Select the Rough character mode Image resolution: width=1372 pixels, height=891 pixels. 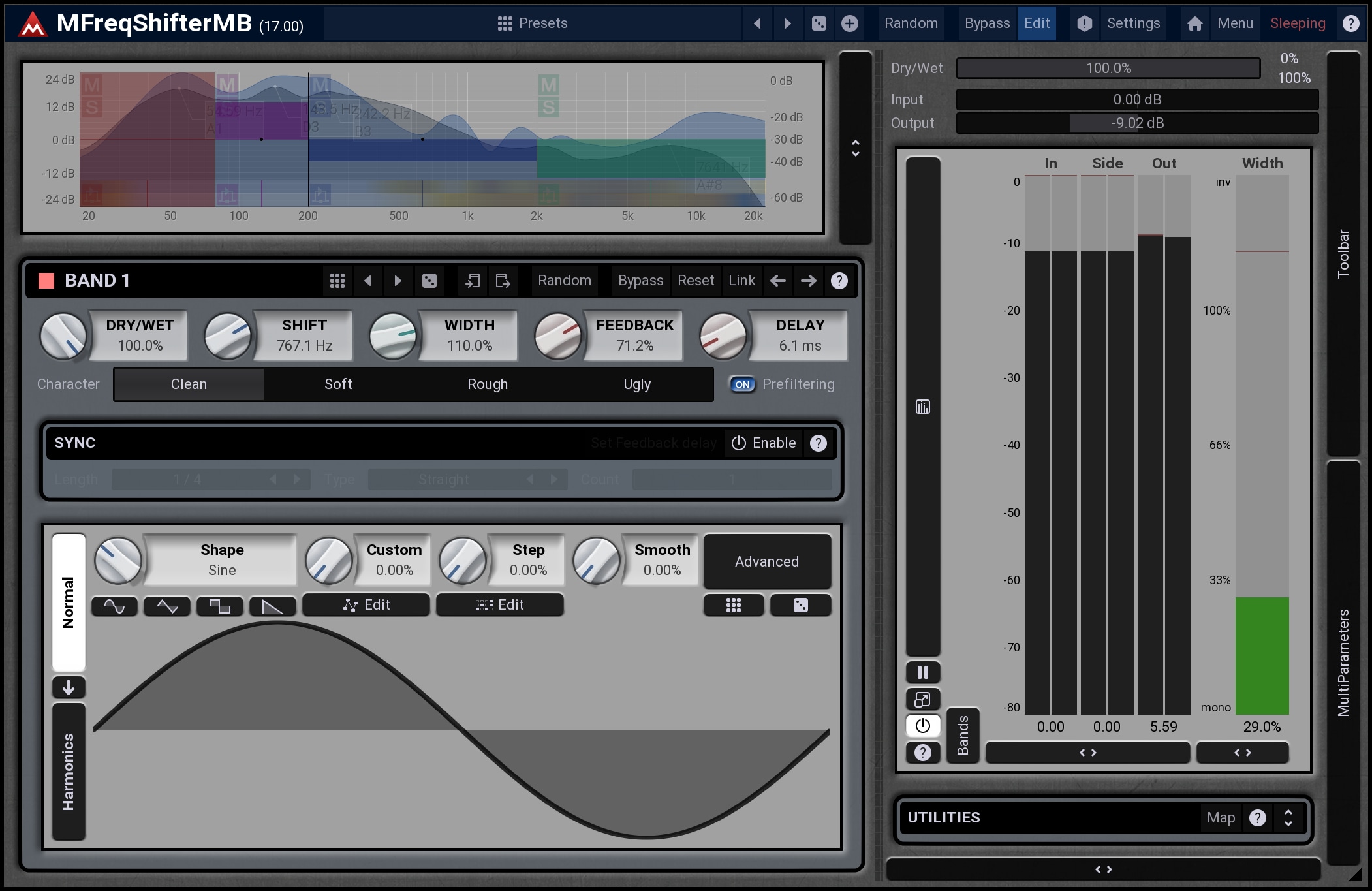pos(488,384)
